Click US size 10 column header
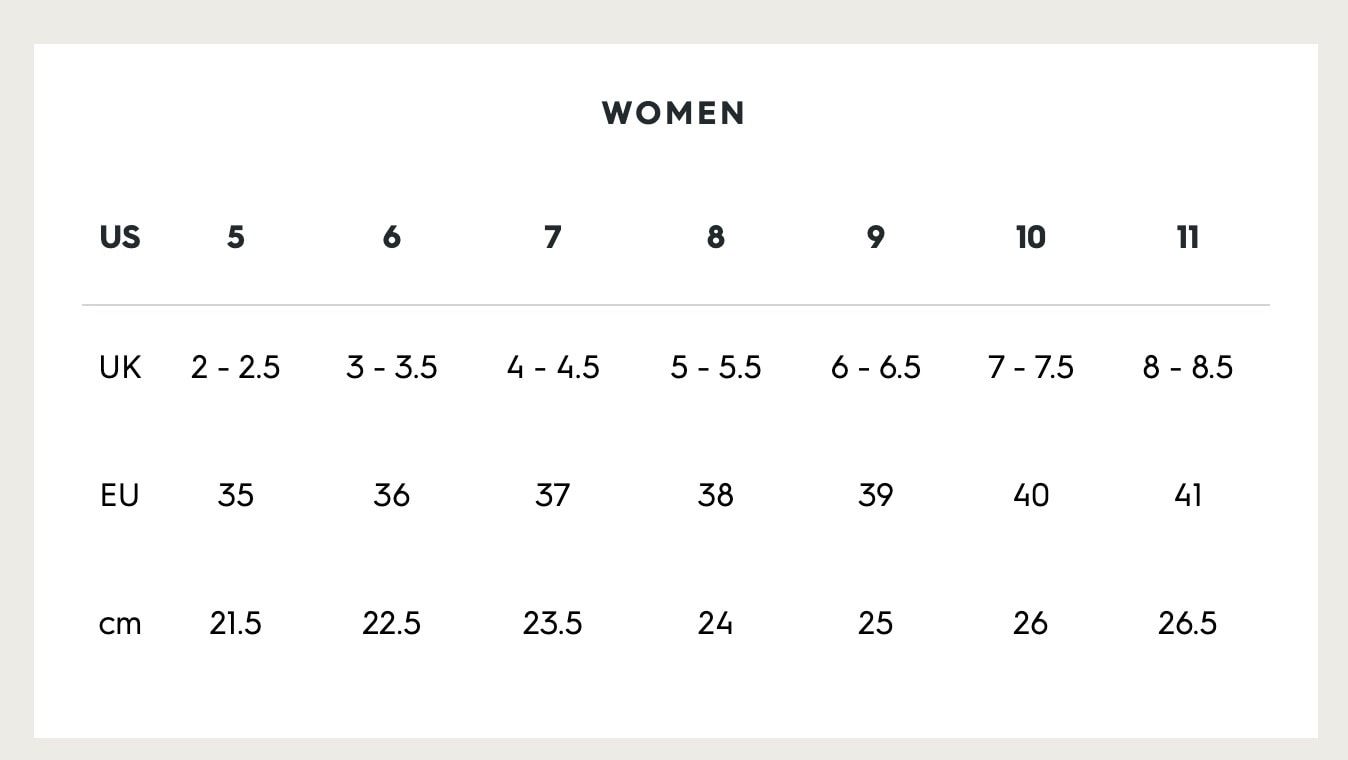 [1030, 238]
